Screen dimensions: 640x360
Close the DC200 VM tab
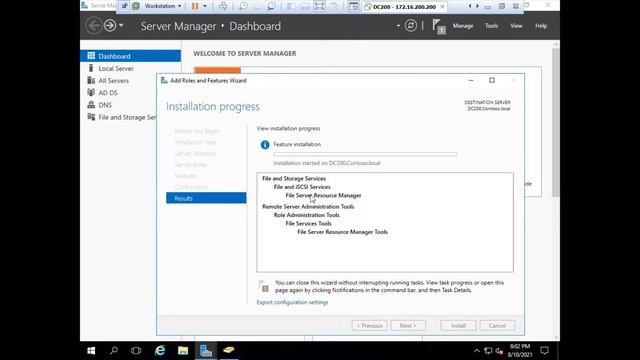pyautogui.click(x=442, y=7)
